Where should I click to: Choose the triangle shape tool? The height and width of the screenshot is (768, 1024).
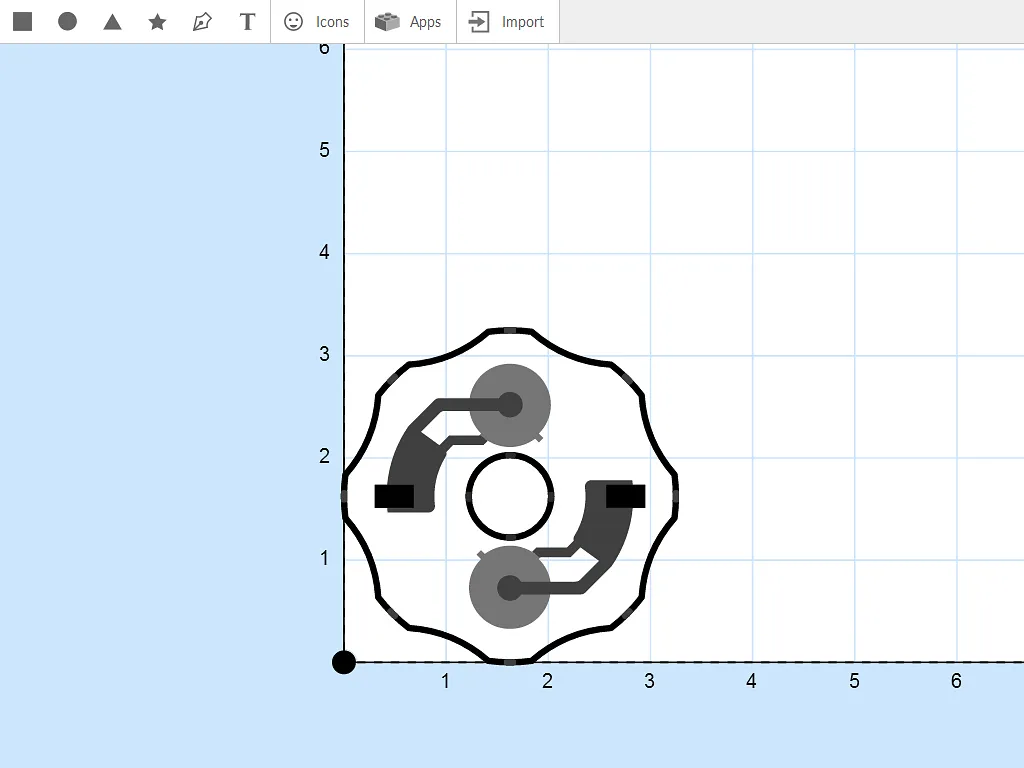click(112, 21)
